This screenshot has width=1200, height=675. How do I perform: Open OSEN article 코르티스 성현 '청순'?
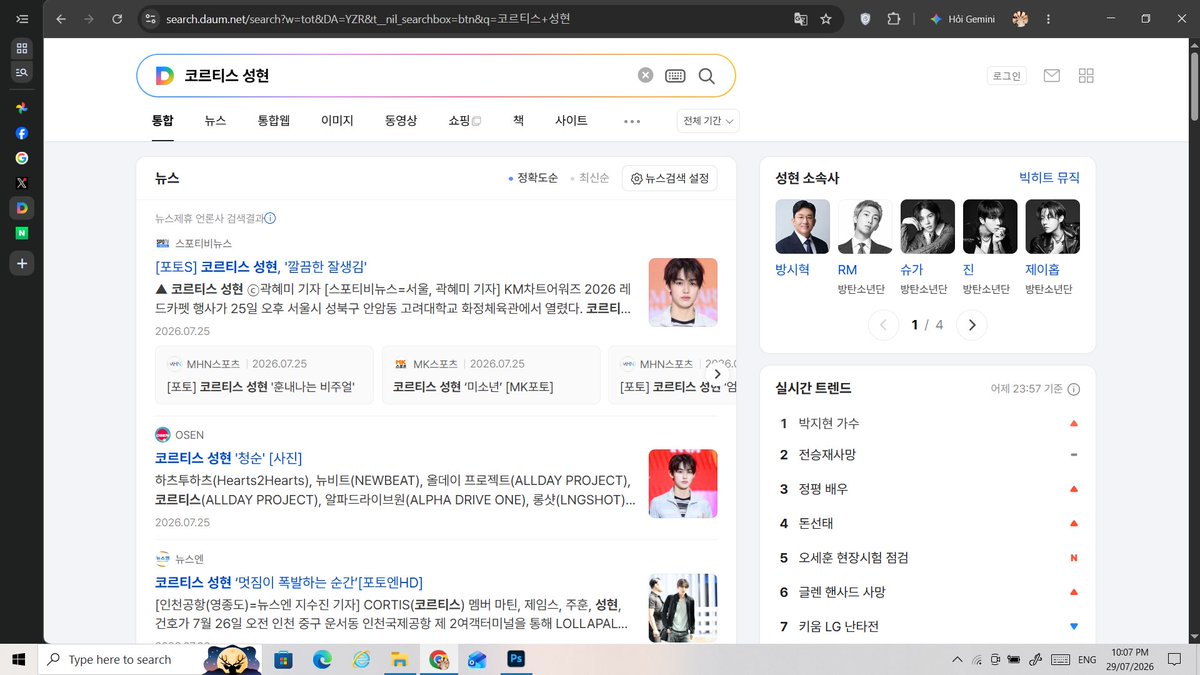[229, 458]
